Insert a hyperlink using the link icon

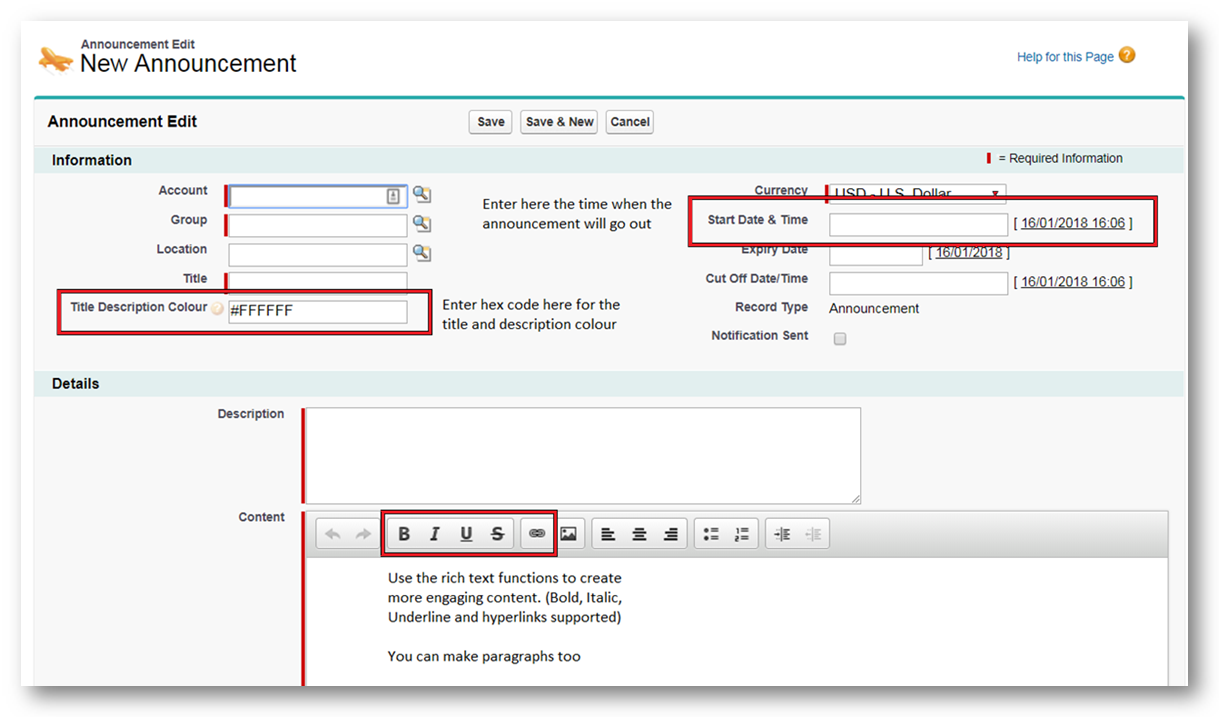click(537, 534)
